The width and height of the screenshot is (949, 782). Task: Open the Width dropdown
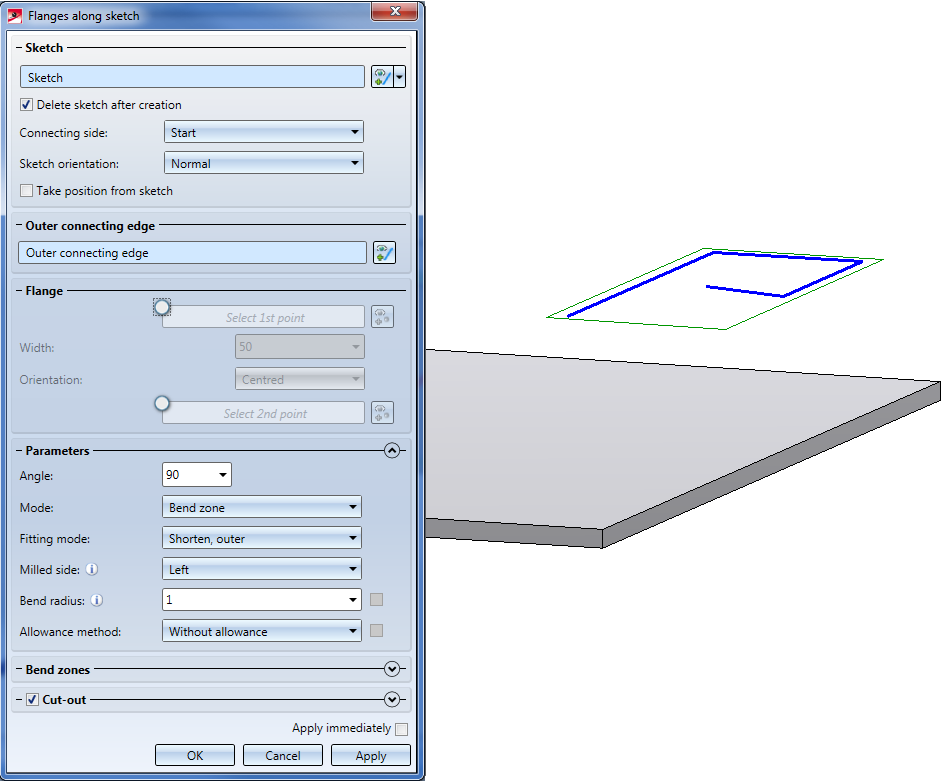pos(300,347)
